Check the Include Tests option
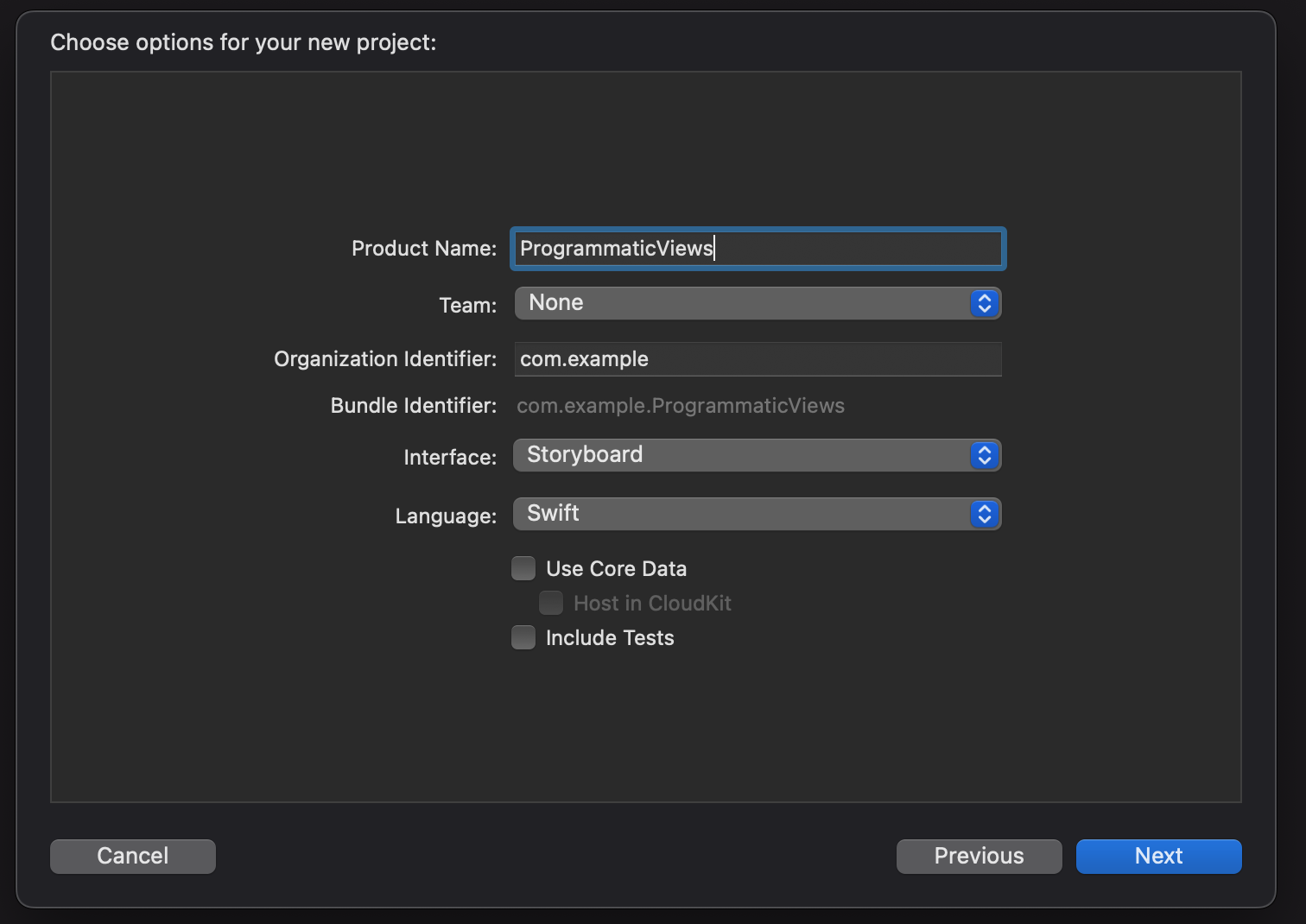Viewport: 1306px width, 924px height. 523,637
